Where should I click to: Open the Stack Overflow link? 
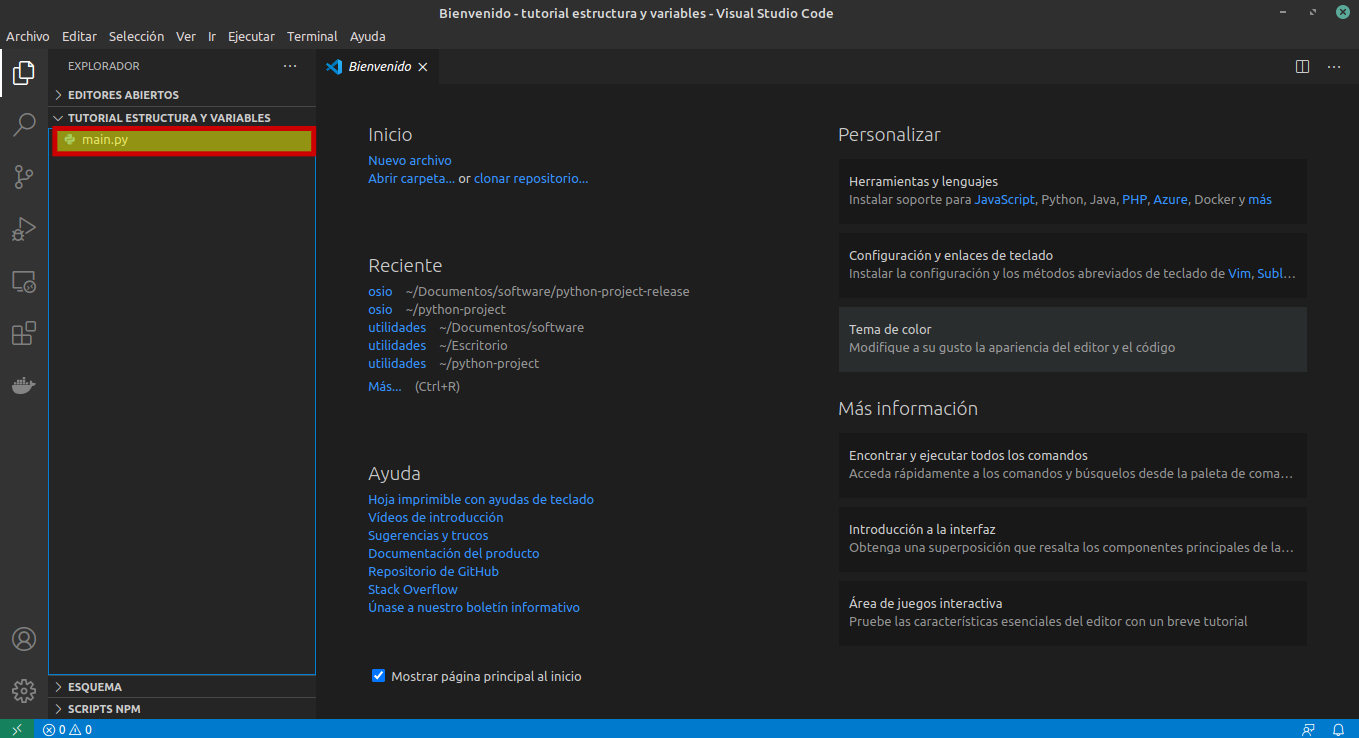413,589
